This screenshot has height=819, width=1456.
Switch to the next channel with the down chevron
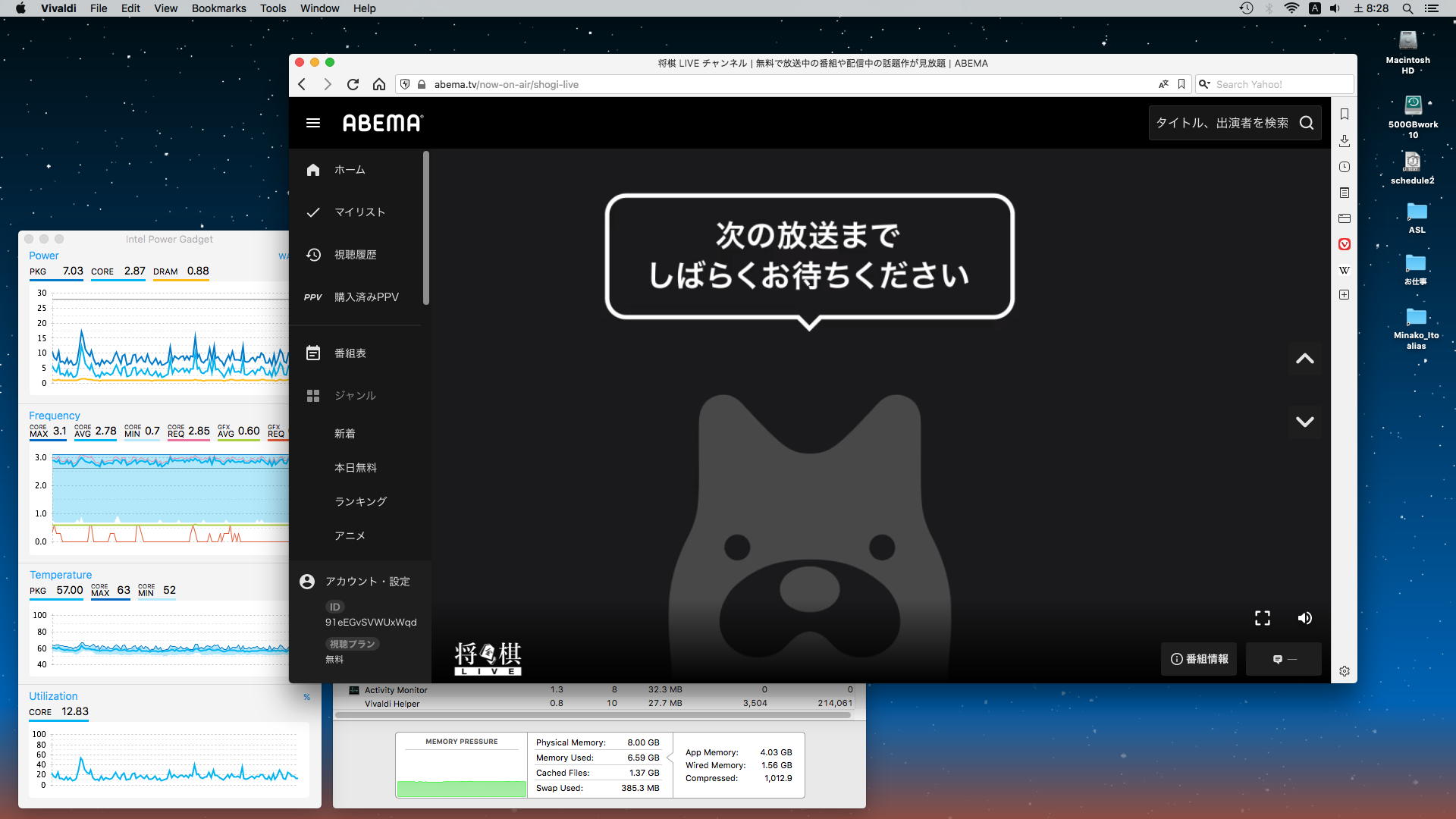(1304, 422)
